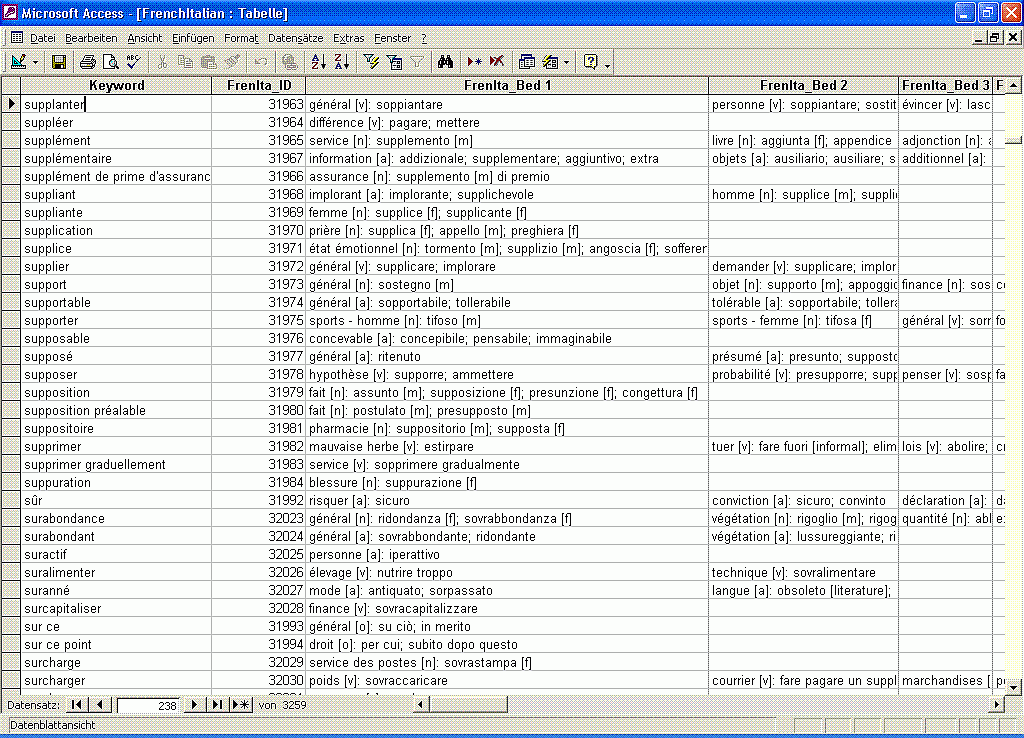Click the ID cell 31982

point(259,447)
